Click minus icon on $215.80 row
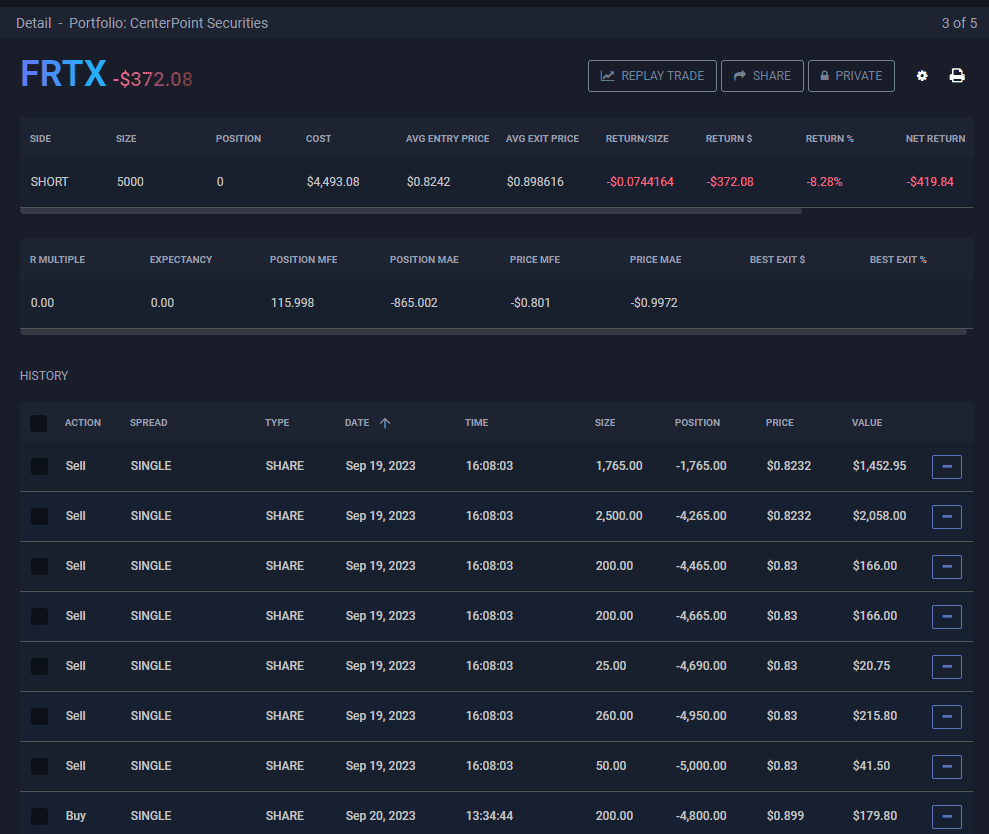This screenshot has height=834, width=989. pos(946,716)
